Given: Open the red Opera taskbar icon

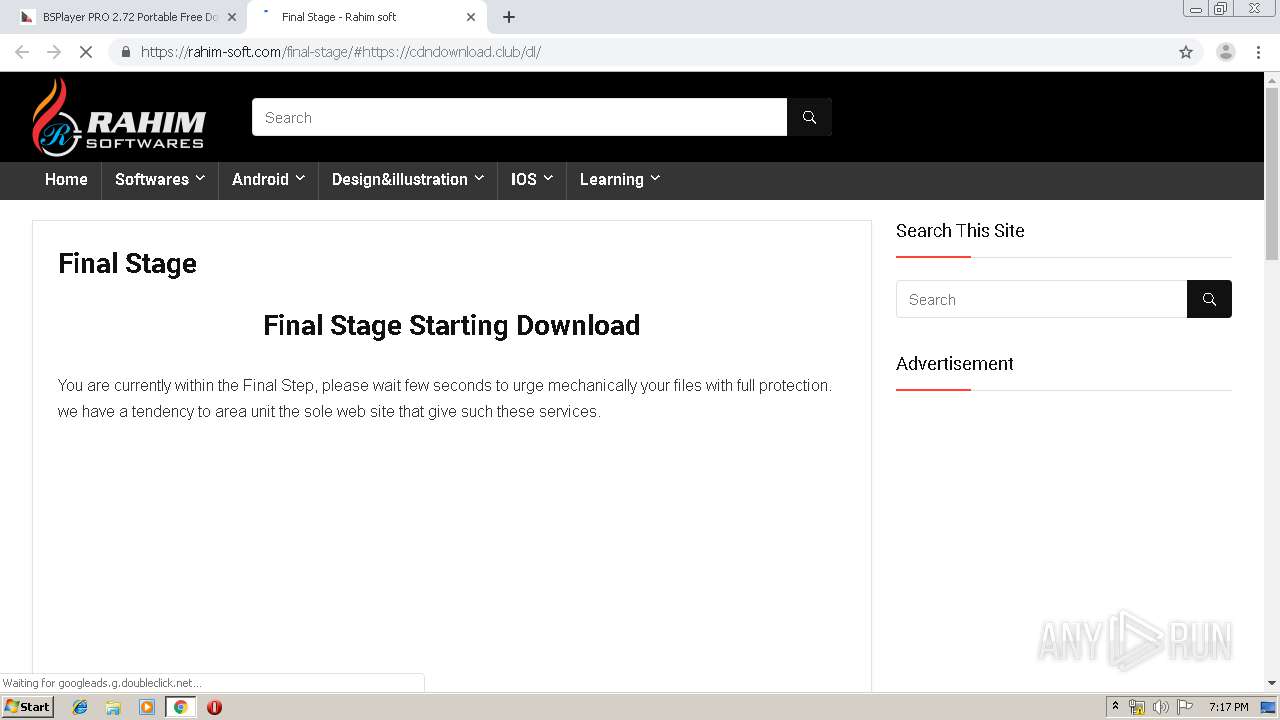Looking at the screenshot, I should tap(214, 707).
